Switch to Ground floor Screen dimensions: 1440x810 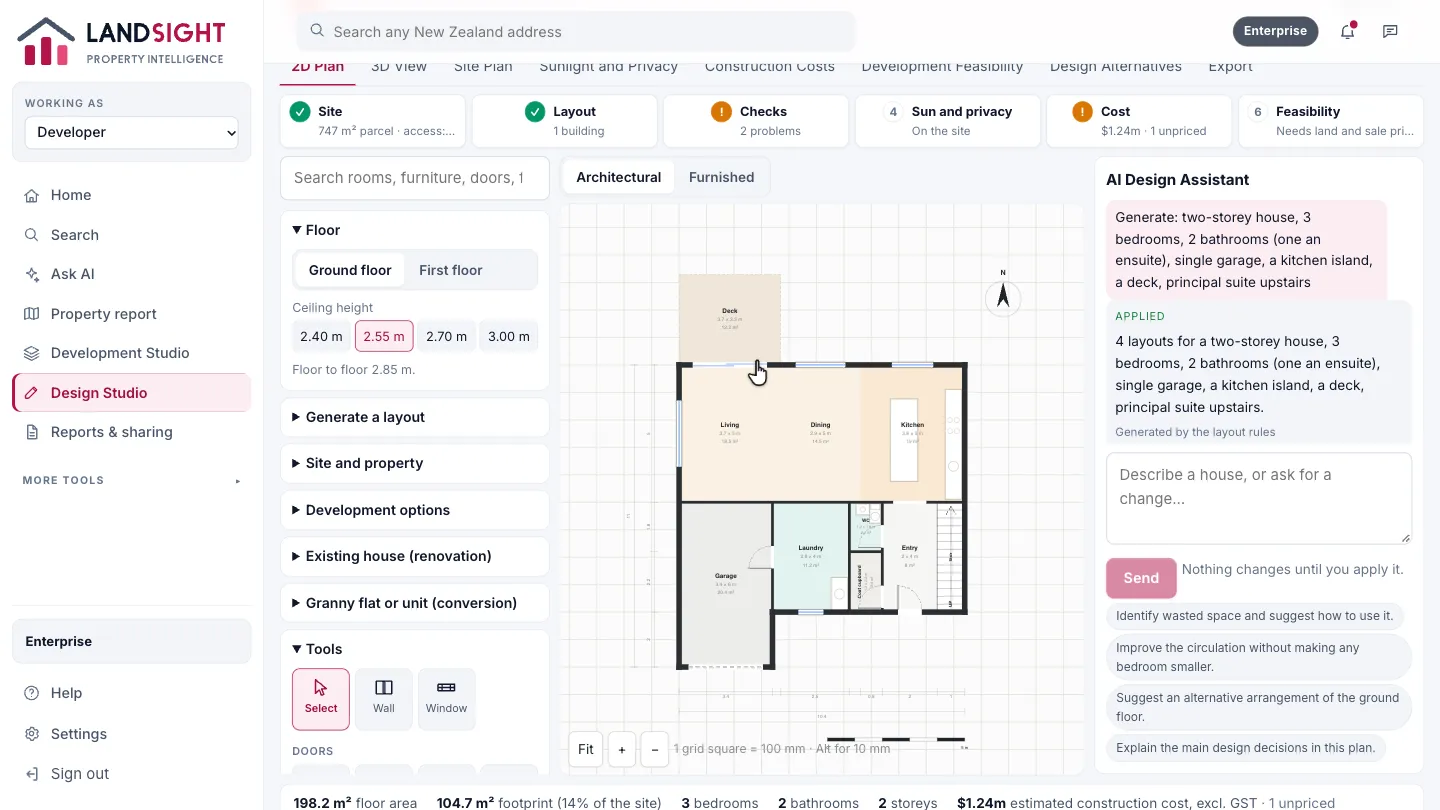click(x=350, y=270)
